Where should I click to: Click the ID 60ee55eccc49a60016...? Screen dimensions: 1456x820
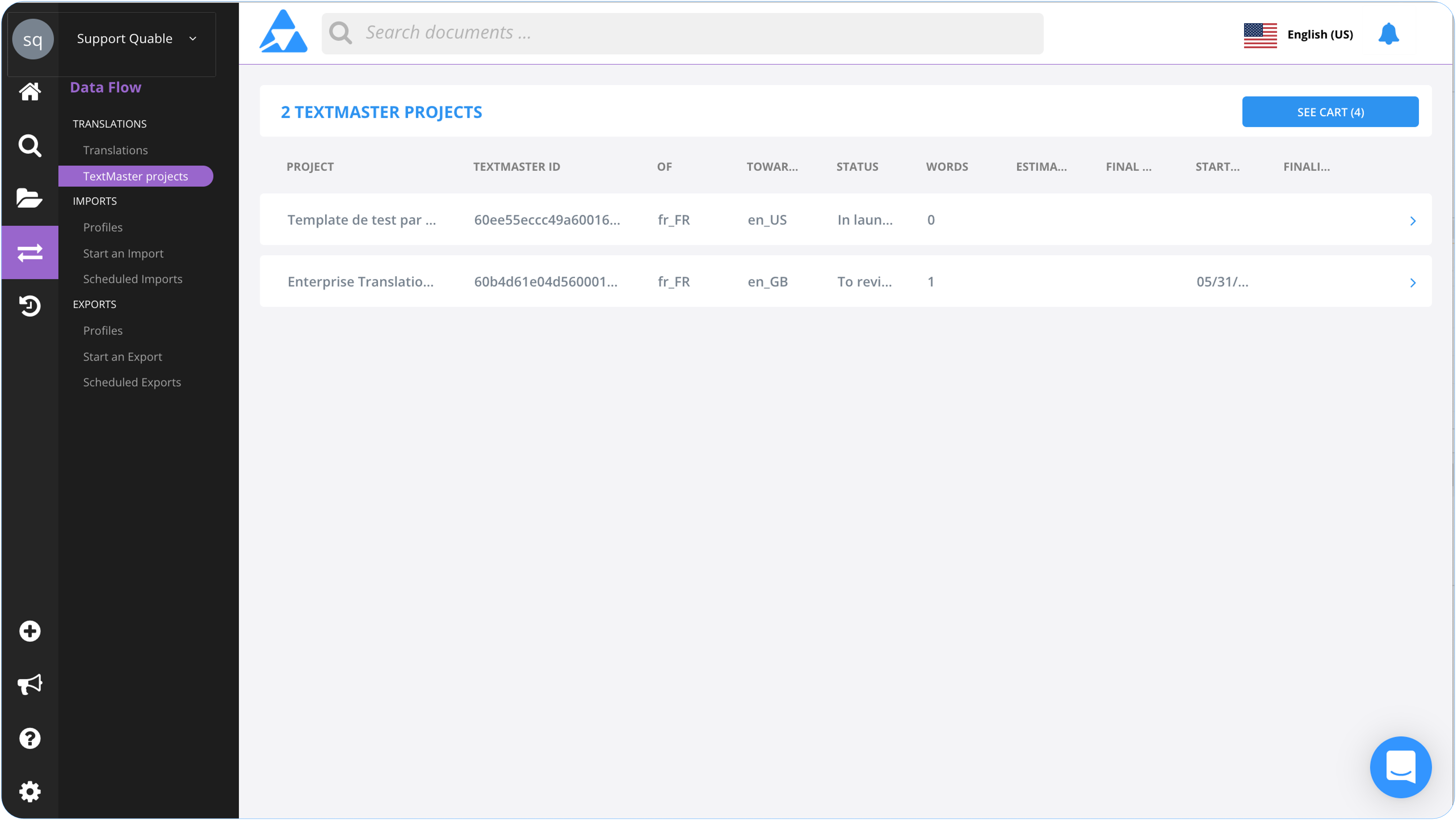click(x=547, y=220)
